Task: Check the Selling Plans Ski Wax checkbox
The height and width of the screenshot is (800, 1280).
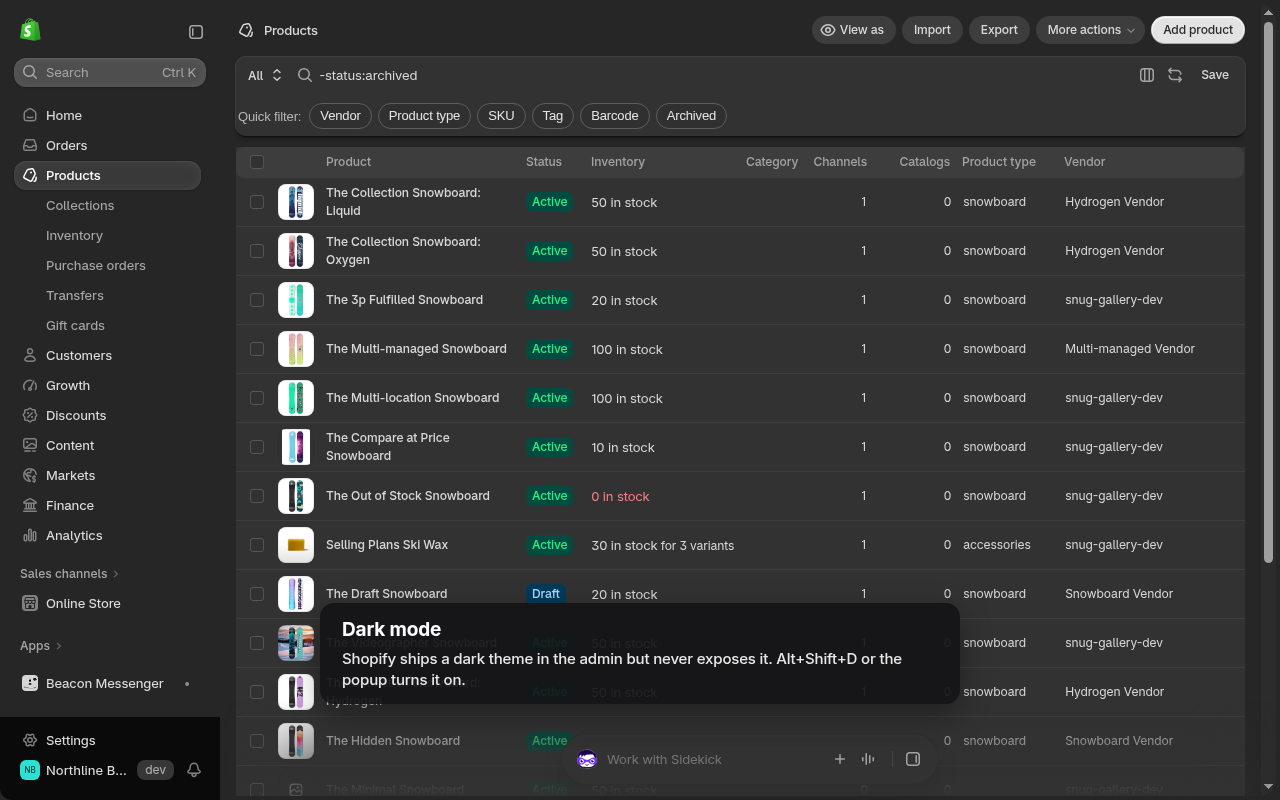Action: (257, 545)
